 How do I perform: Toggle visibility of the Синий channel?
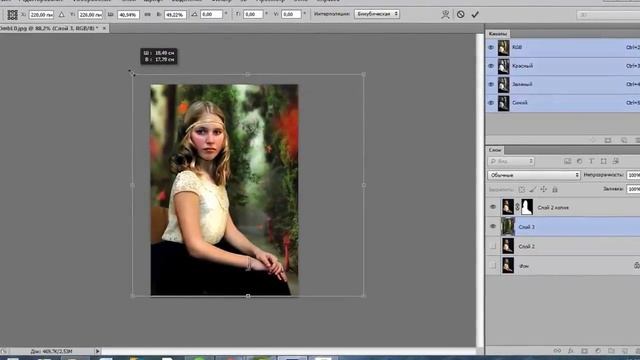coord(491,103)
